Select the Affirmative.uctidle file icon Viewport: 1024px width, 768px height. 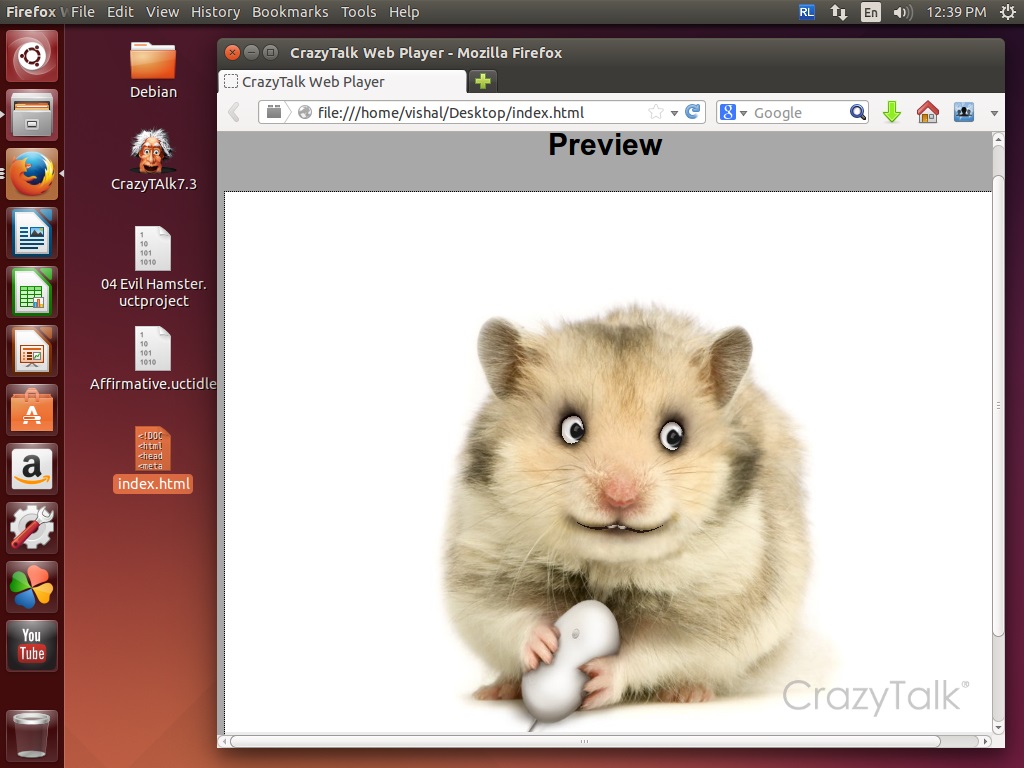click(153, 359)
